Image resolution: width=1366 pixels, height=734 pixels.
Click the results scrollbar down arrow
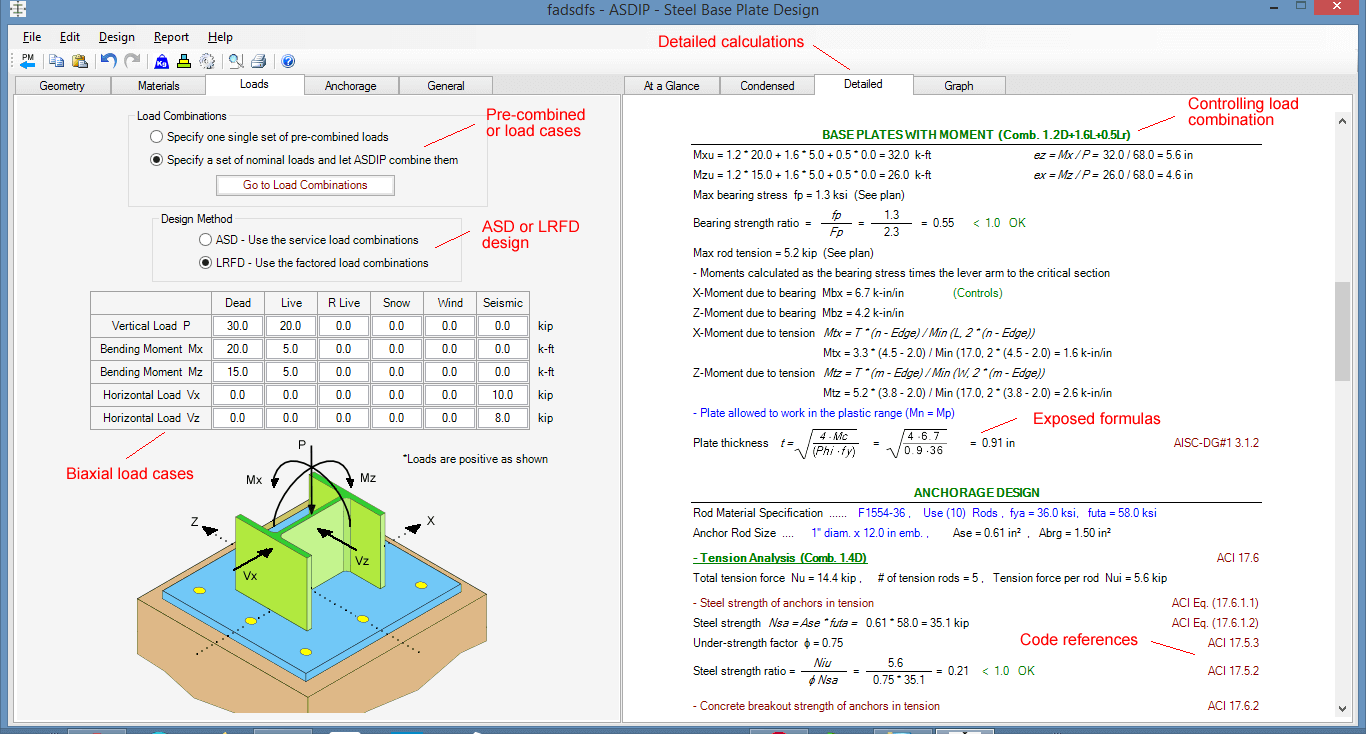1343,708
